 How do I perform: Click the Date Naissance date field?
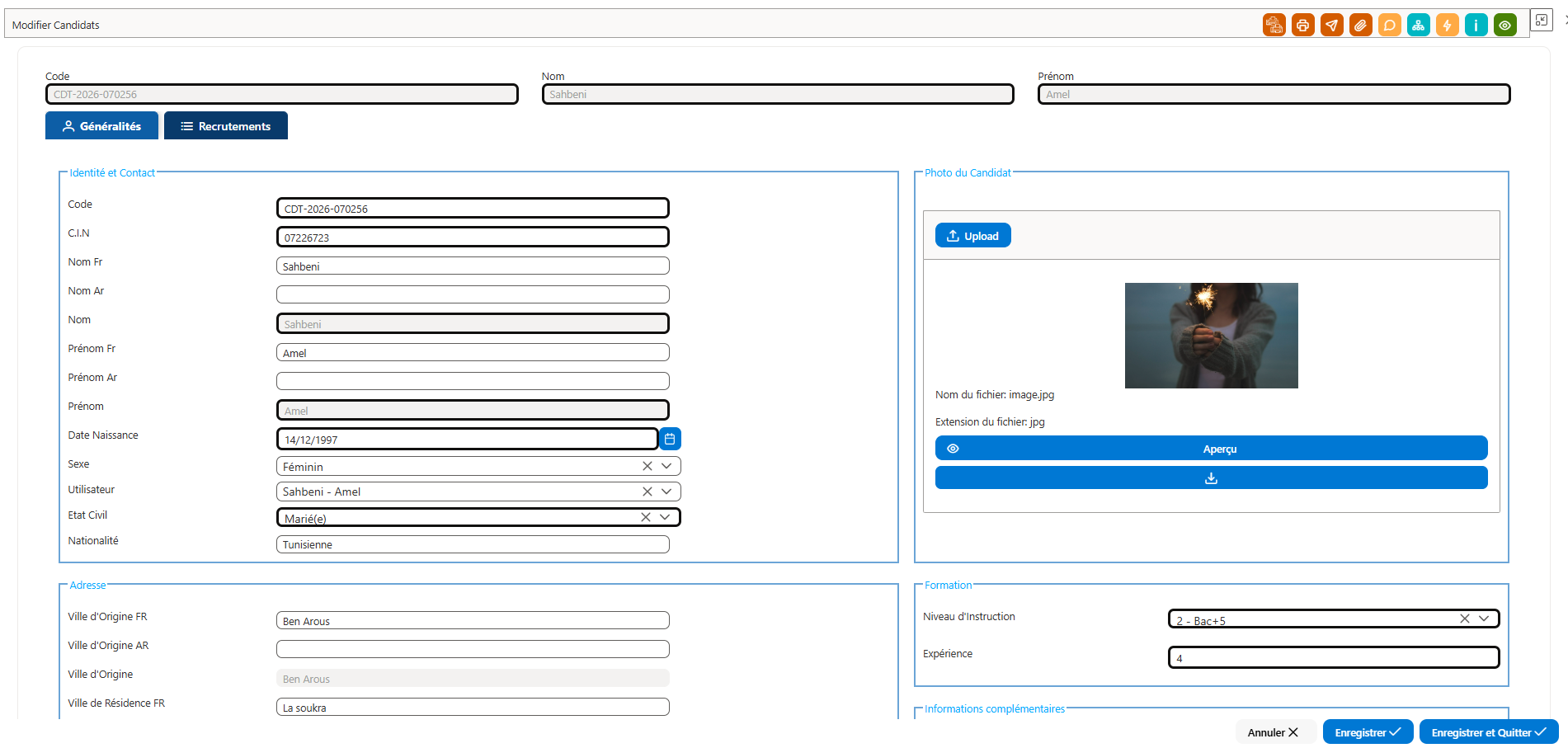(467, 439)
